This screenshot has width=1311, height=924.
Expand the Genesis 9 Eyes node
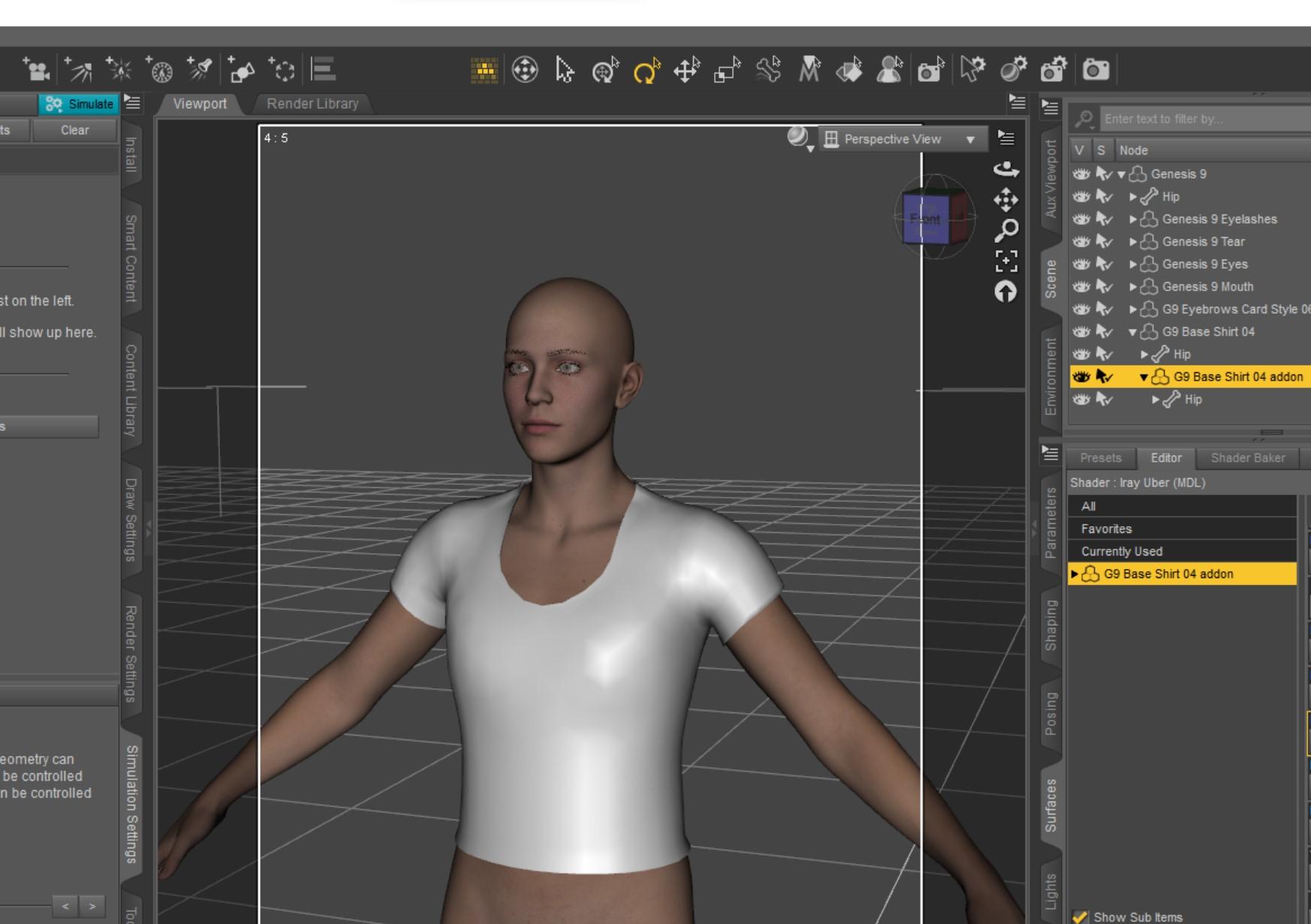point(1133,264)
